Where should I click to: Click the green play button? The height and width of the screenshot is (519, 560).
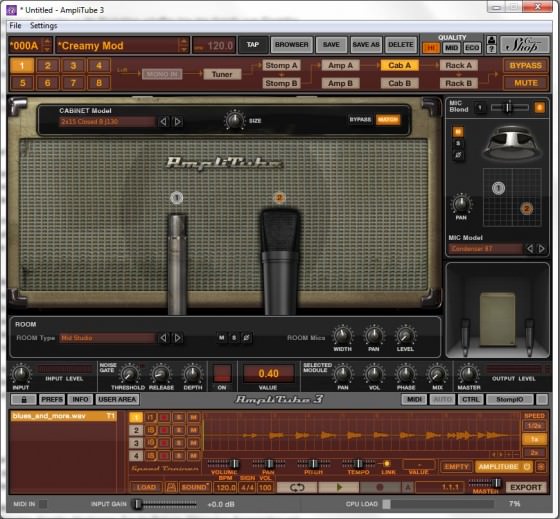pyautogui.click(x=339, y=487)
